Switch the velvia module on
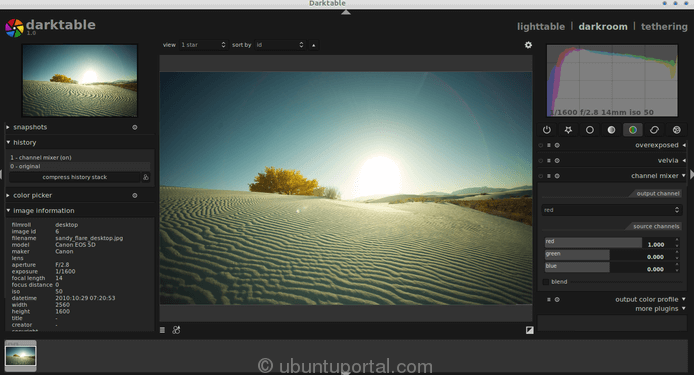 (x=540, y=161)
